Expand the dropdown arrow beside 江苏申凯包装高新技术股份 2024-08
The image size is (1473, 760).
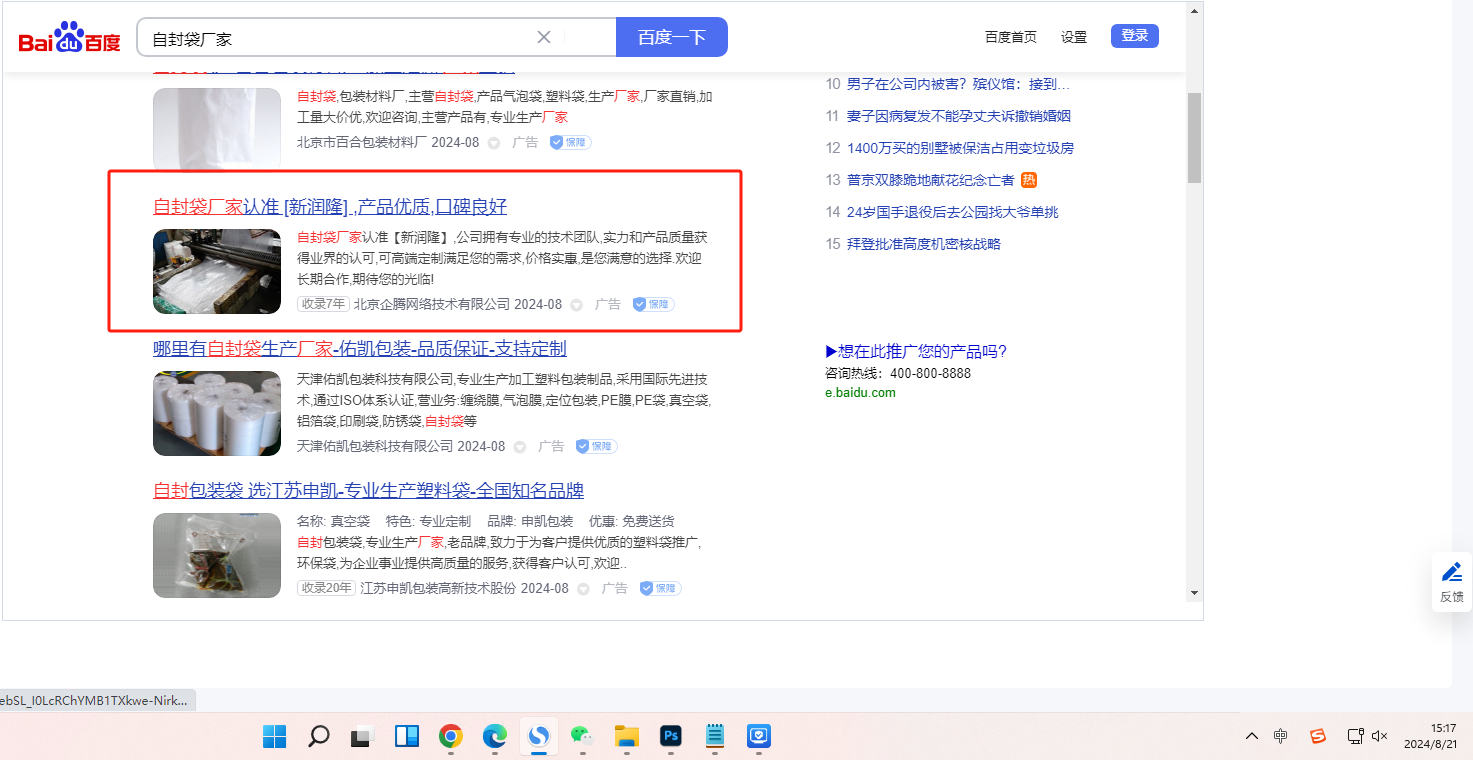pos(583,589)
